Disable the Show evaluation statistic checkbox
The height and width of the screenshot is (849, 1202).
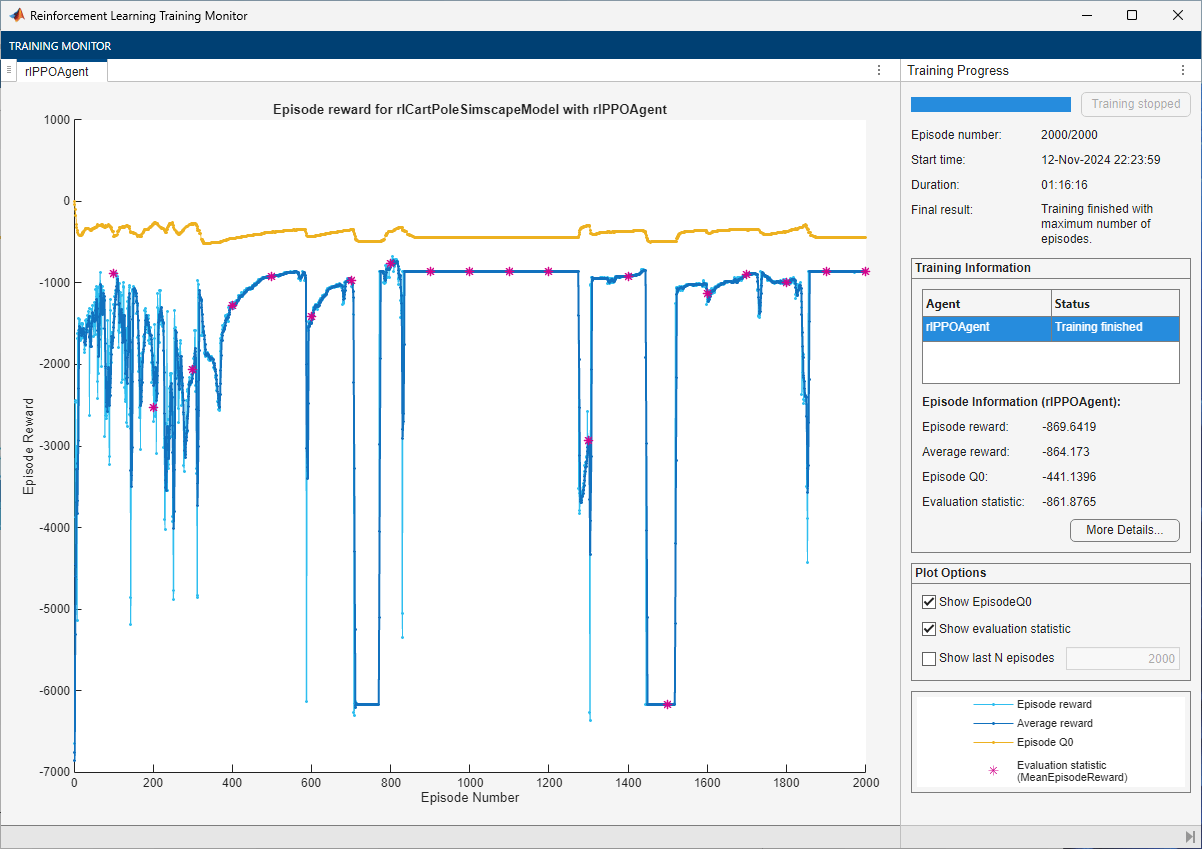tap(929, 629)
